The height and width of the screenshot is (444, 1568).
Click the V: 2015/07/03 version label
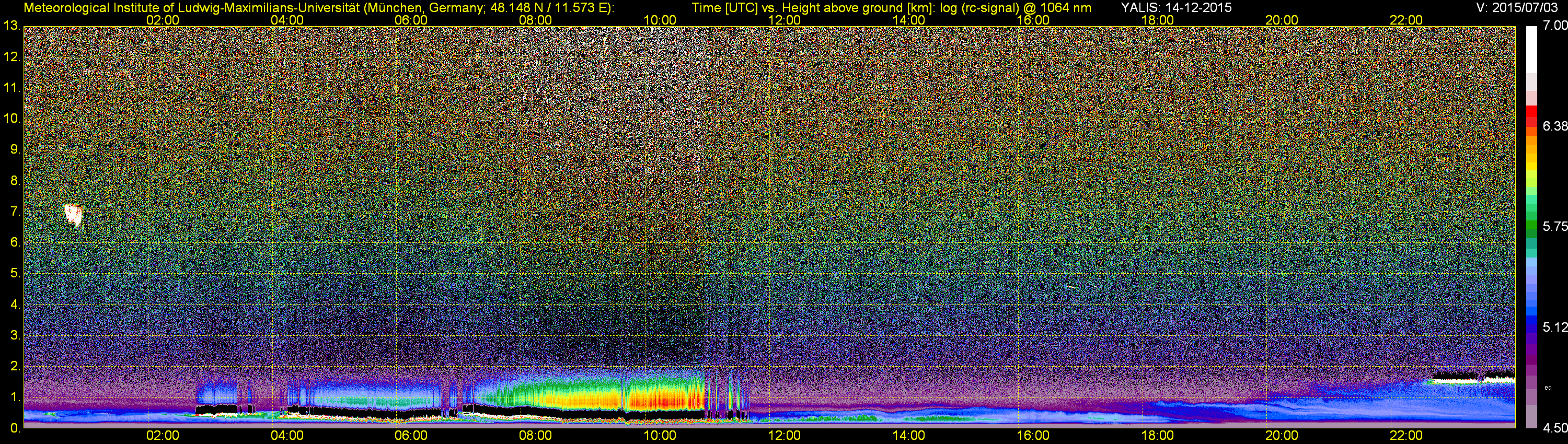coord(1519,8)
